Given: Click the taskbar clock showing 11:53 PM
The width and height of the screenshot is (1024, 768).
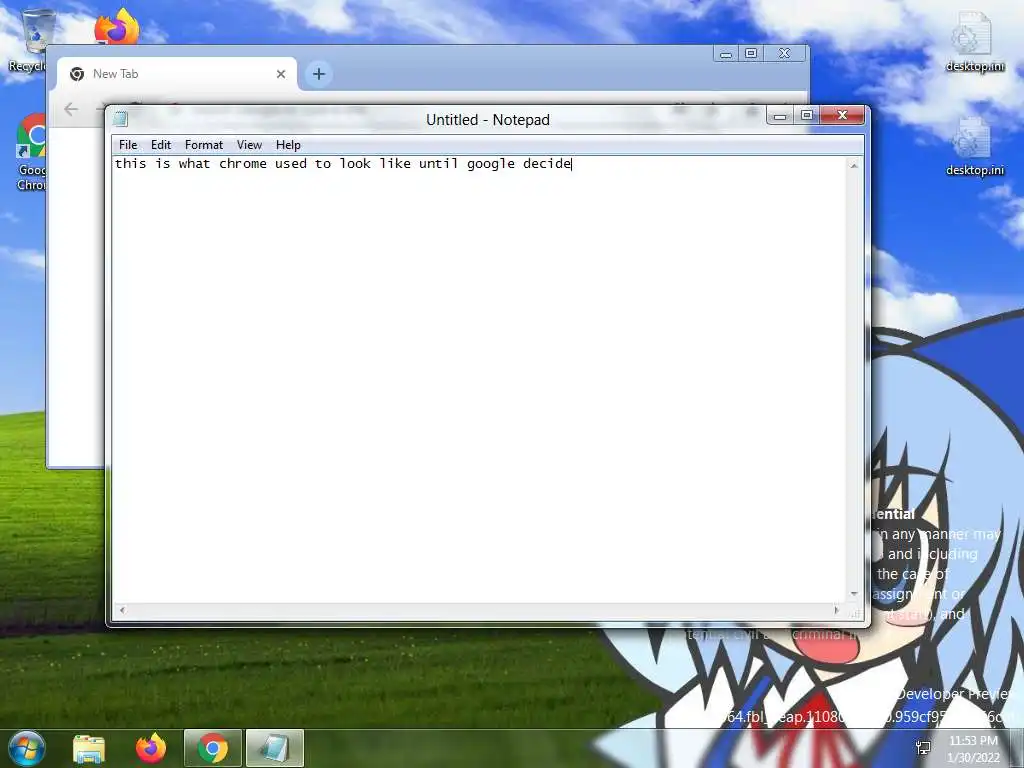Looking at the screenshot, I should 973,749.
